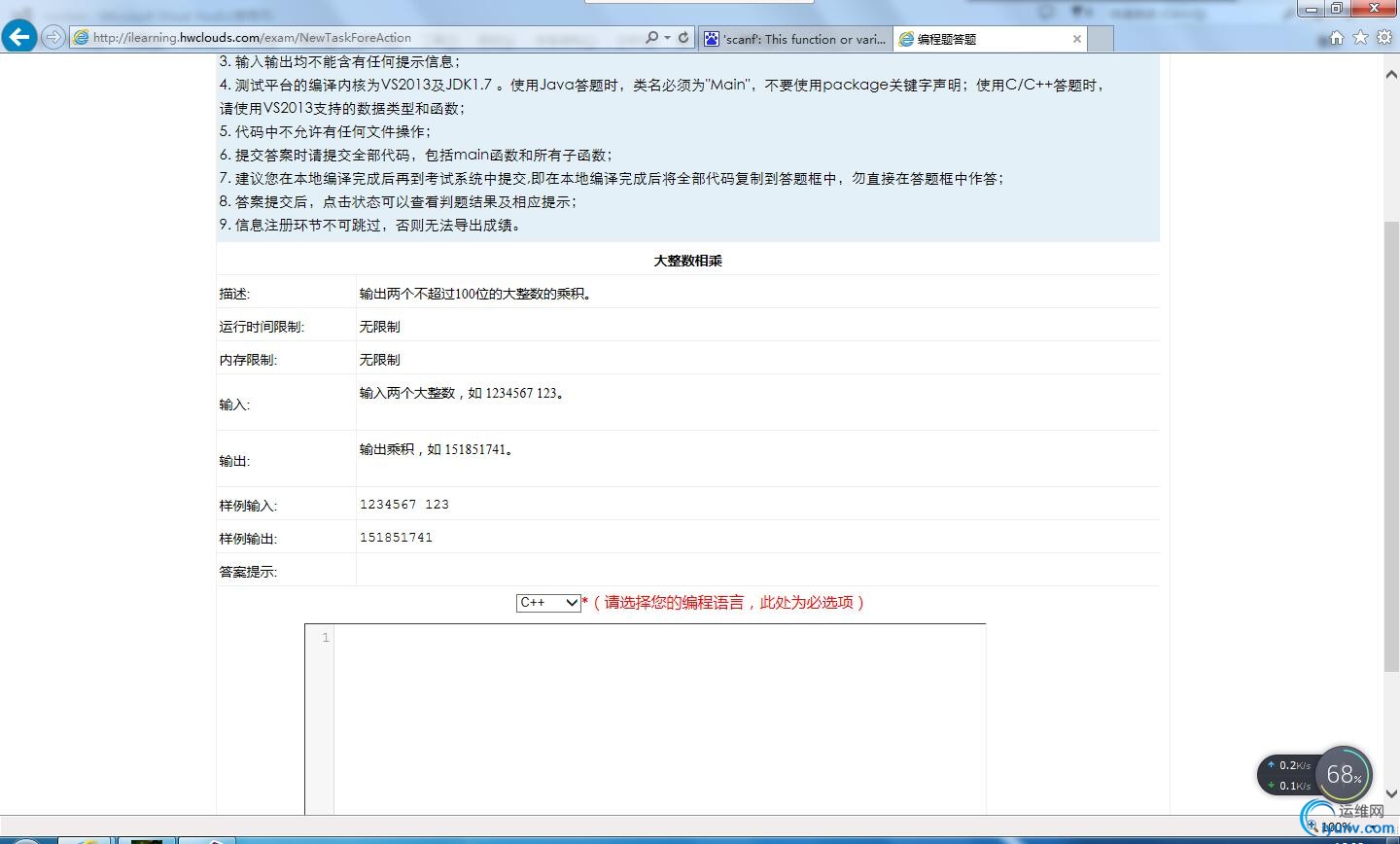Image resolution: width=1400 pixels, height=844 pixels.
Task: Click the vertical scrollbar thumb
Action: tap(1391, 445)
